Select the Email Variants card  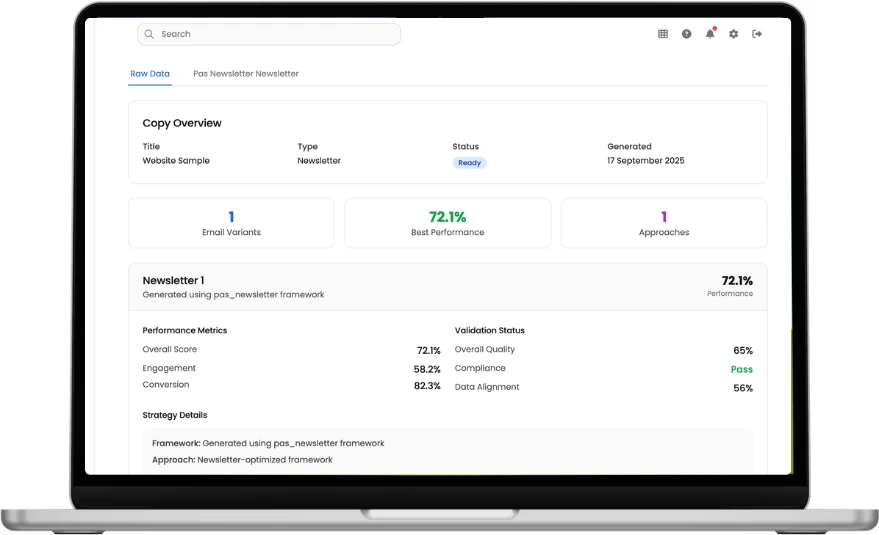click(231, 223)
